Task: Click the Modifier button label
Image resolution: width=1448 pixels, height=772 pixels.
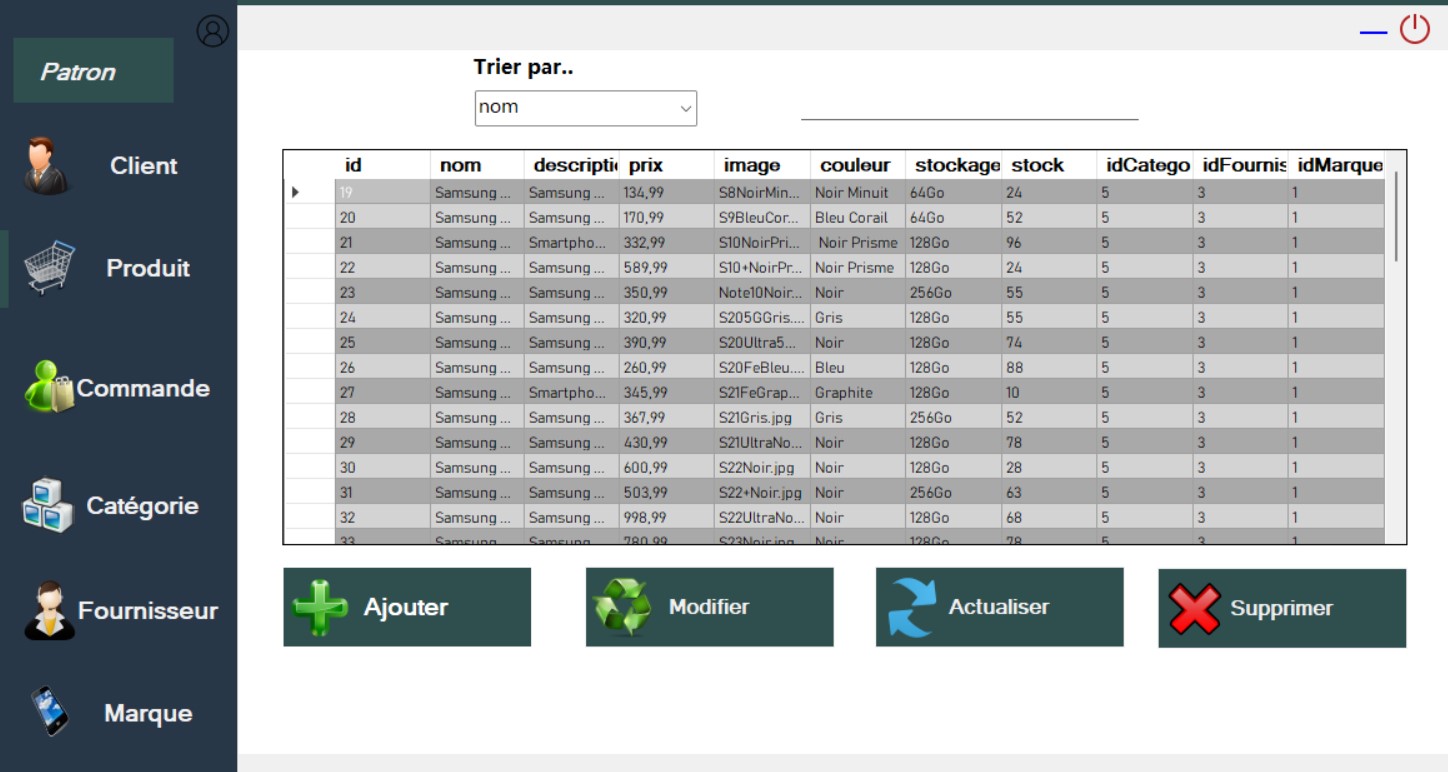Action: (709, 607)
